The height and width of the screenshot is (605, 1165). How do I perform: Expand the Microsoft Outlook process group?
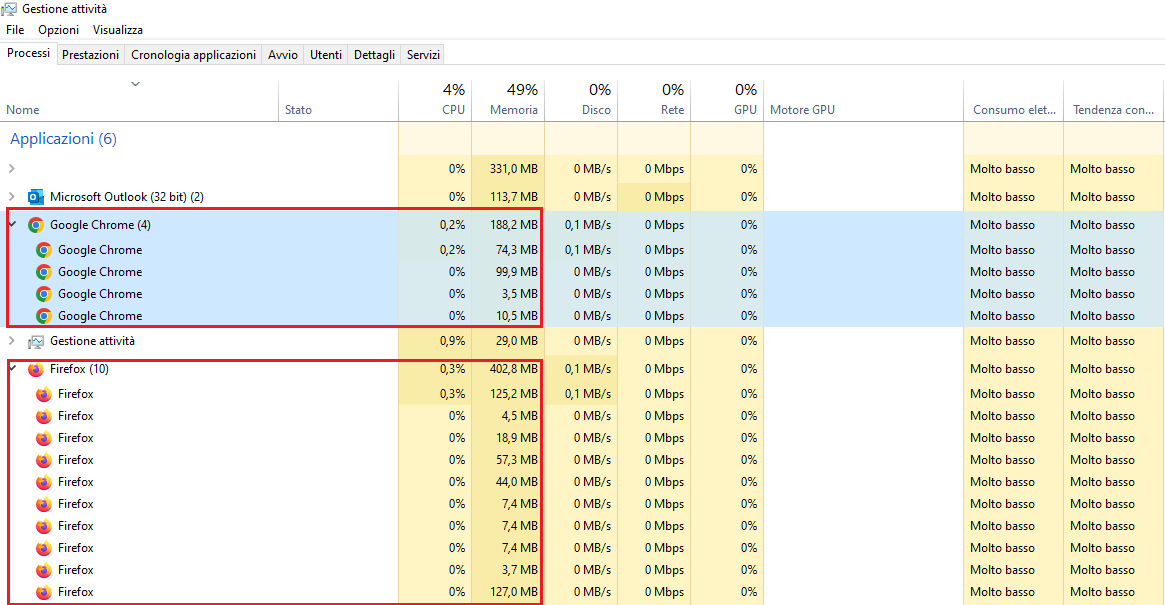point(11,197)
